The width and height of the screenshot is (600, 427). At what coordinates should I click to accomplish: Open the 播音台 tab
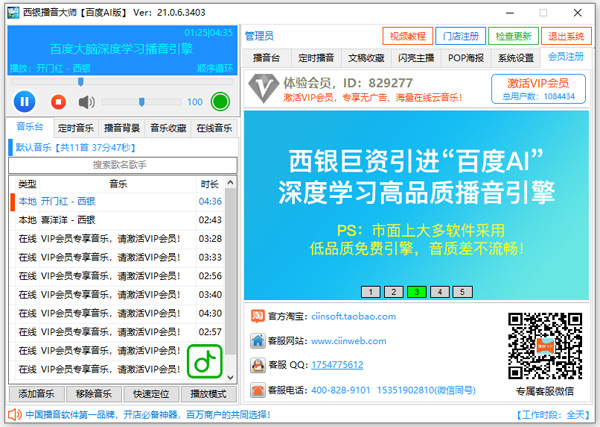pyautogui.click(x=266, y=58)
